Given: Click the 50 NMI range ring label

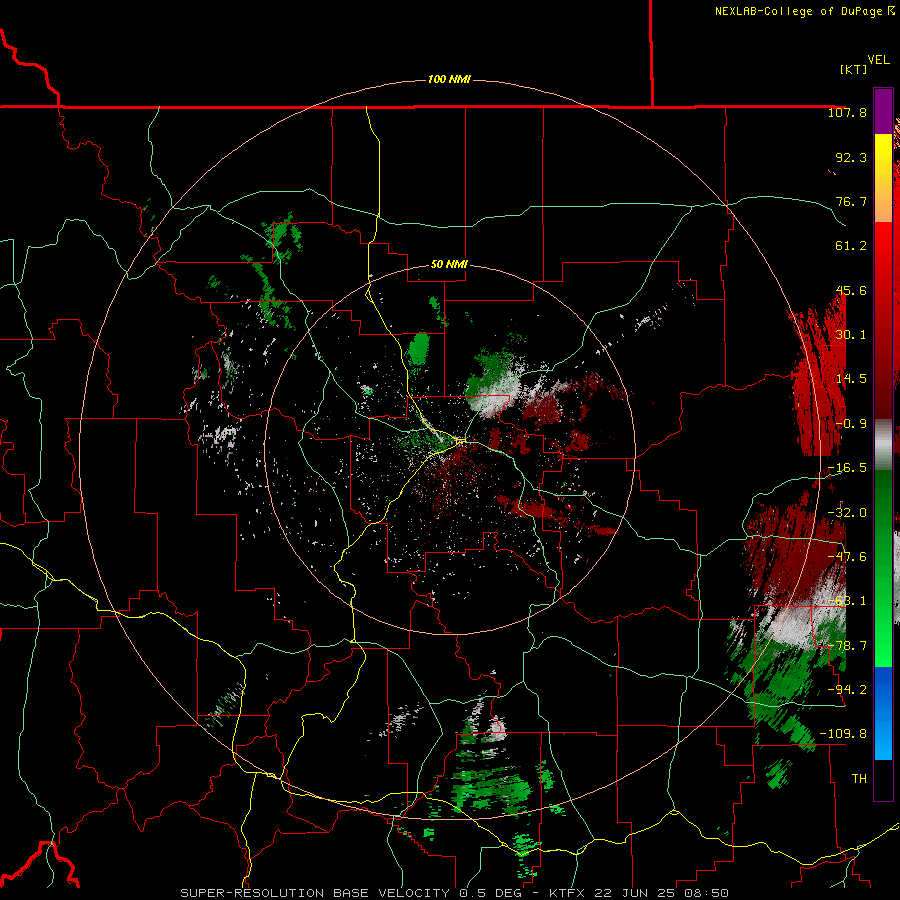Looking at the screenshot, I should point(449,265).
